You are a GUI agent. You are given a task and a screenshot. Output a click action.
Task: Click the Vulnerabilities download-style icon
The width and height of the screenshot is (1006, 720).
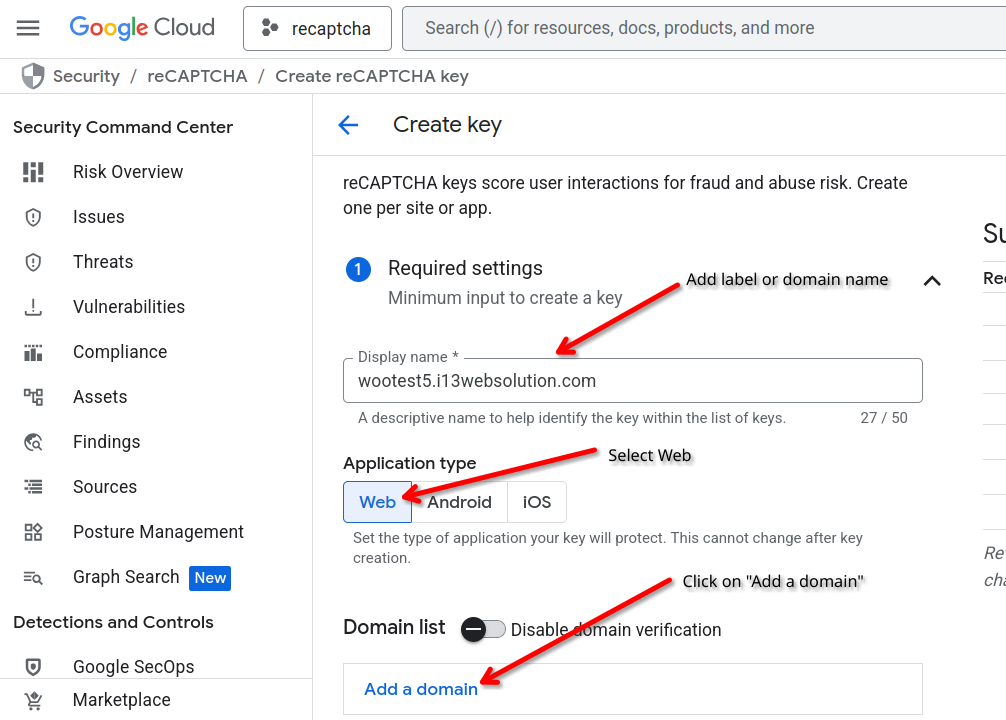click(x=33, y=307)
